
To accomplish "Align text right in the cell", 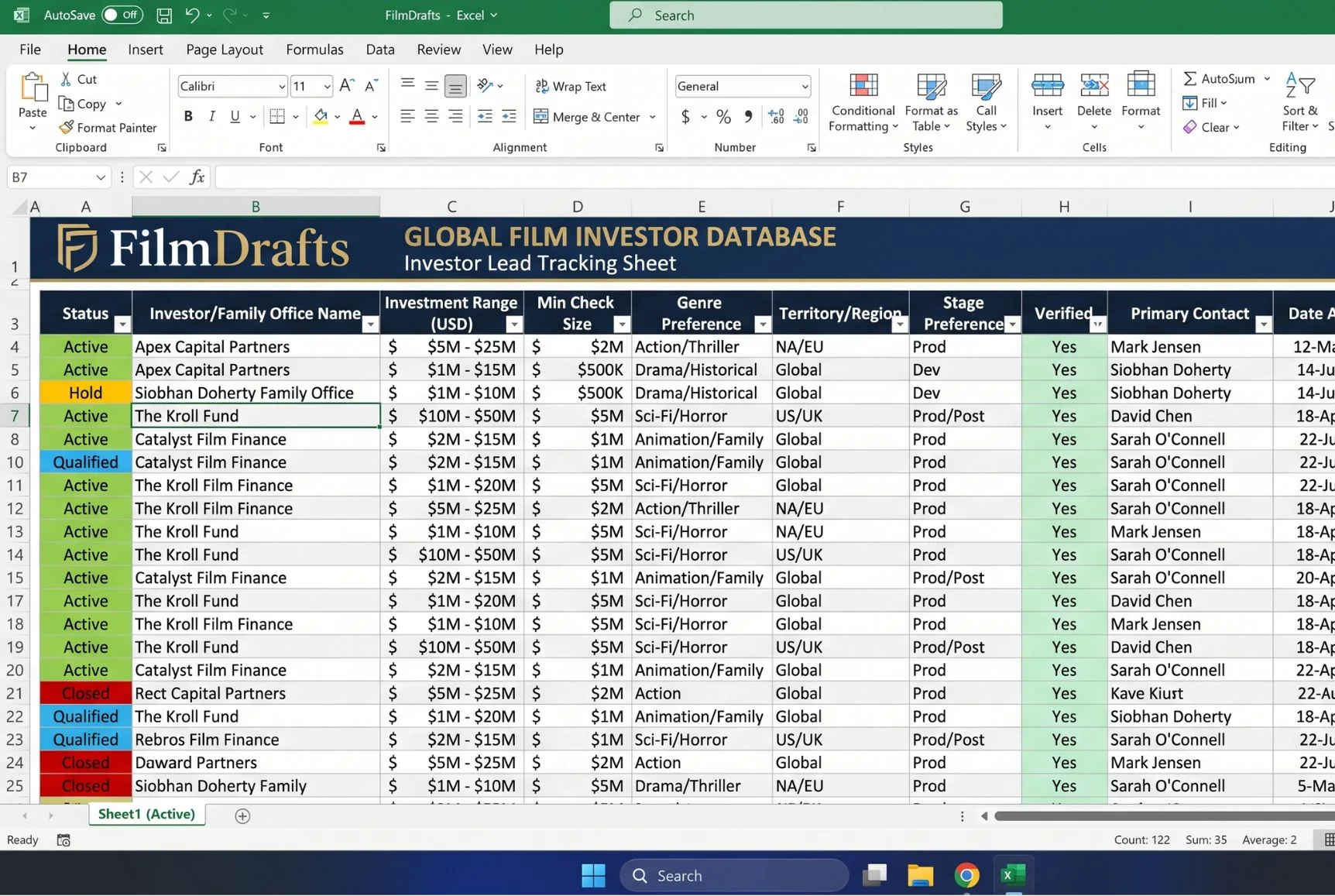I will [455, 116].
